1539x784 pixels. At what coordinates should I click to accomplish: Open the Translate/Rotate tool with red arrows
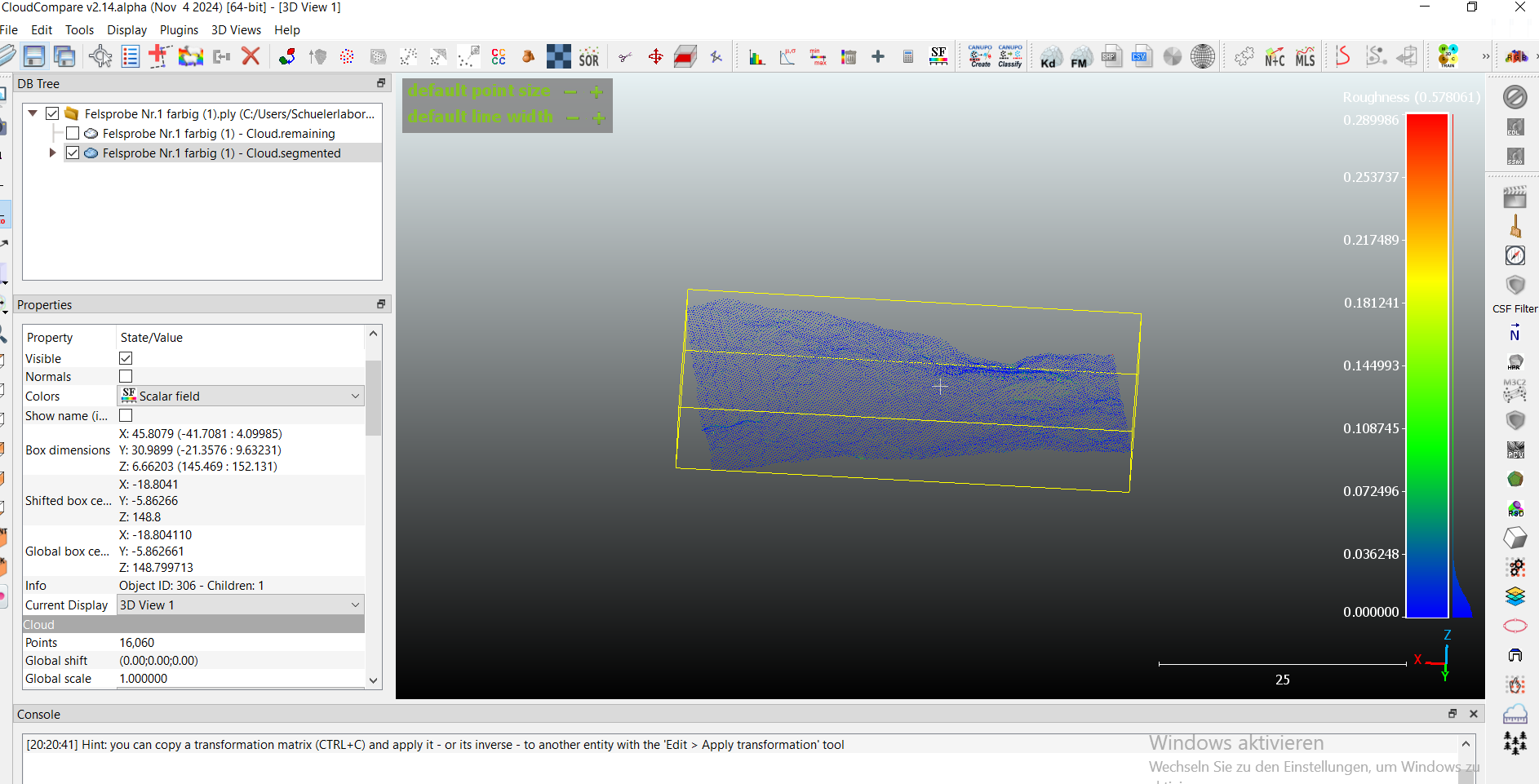(655, 57)
